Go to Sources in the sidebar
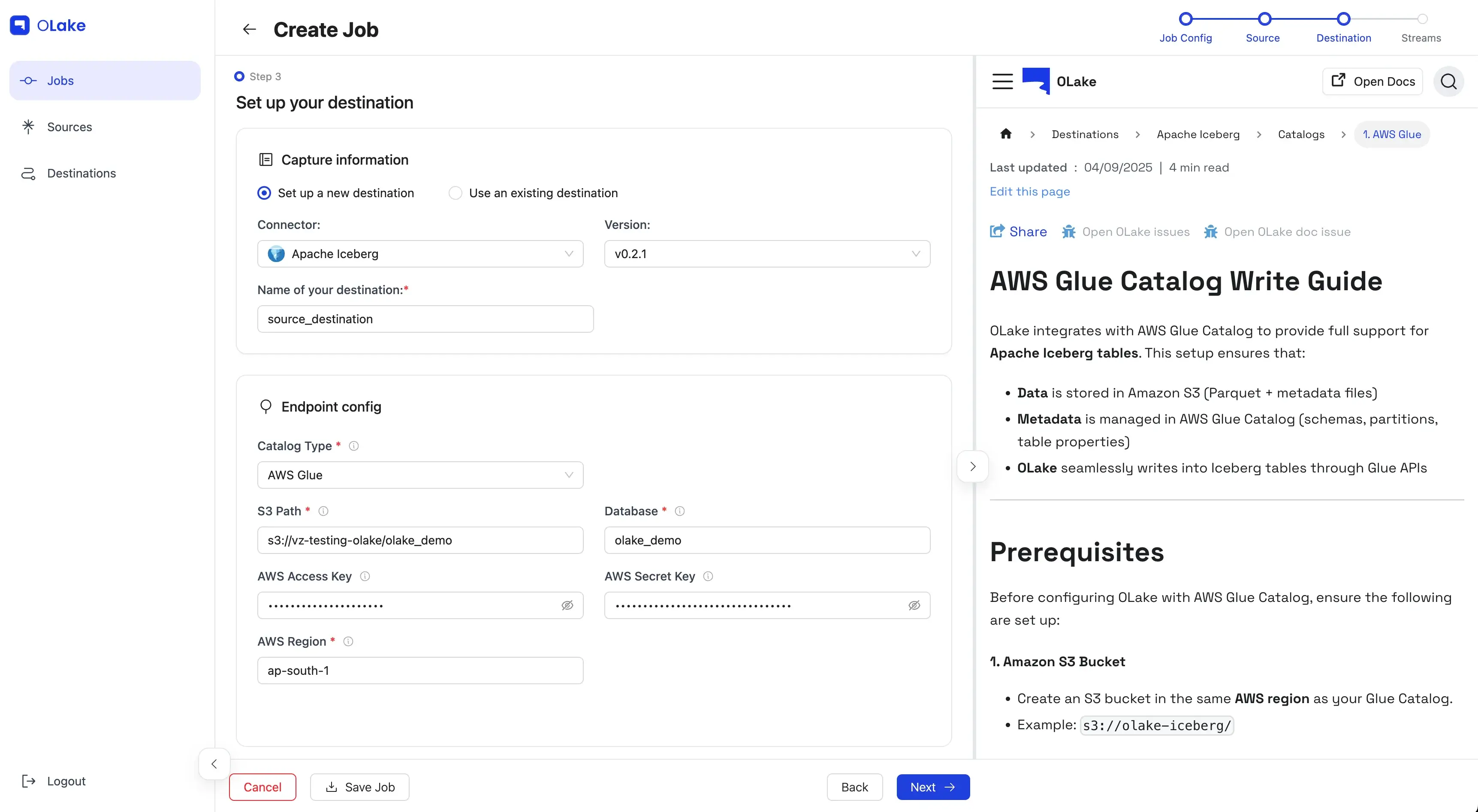The height and width of the screenshot is (812, 1478). [69, 127]
